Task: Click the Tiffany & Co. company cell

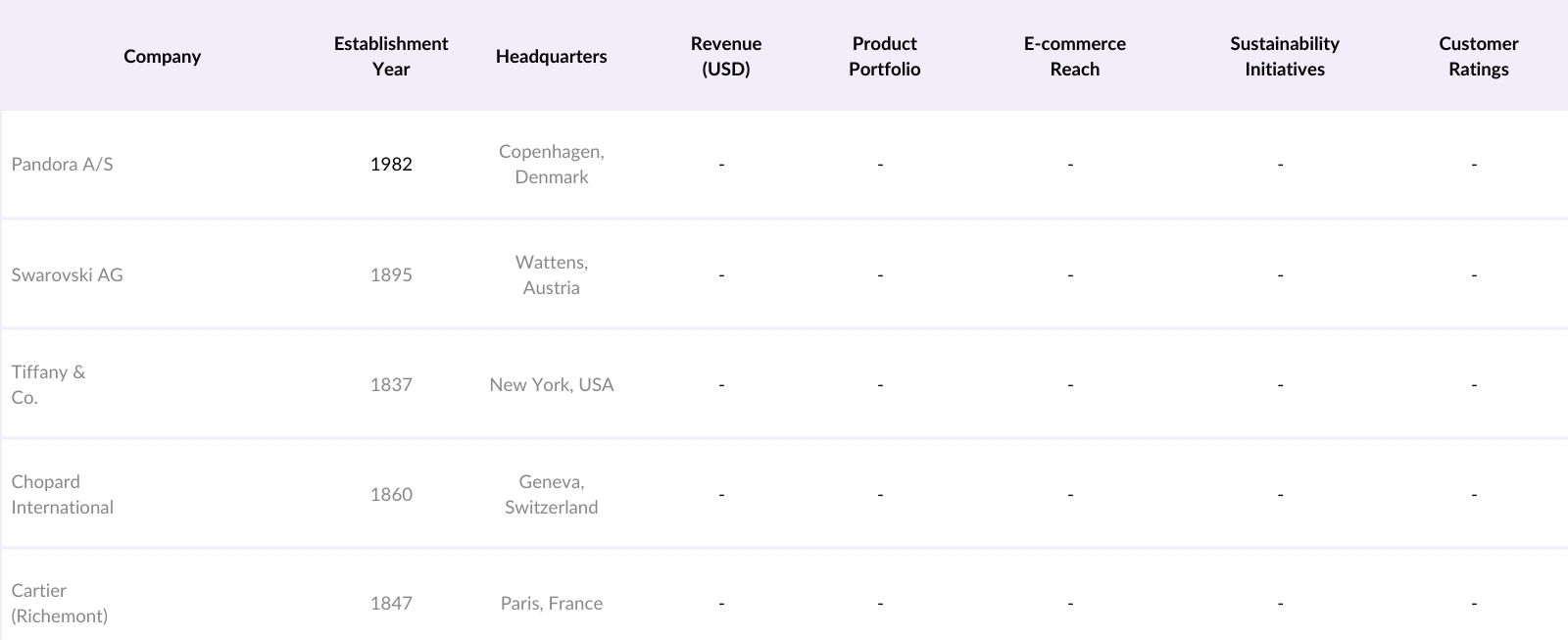Action: coord(49,385)
